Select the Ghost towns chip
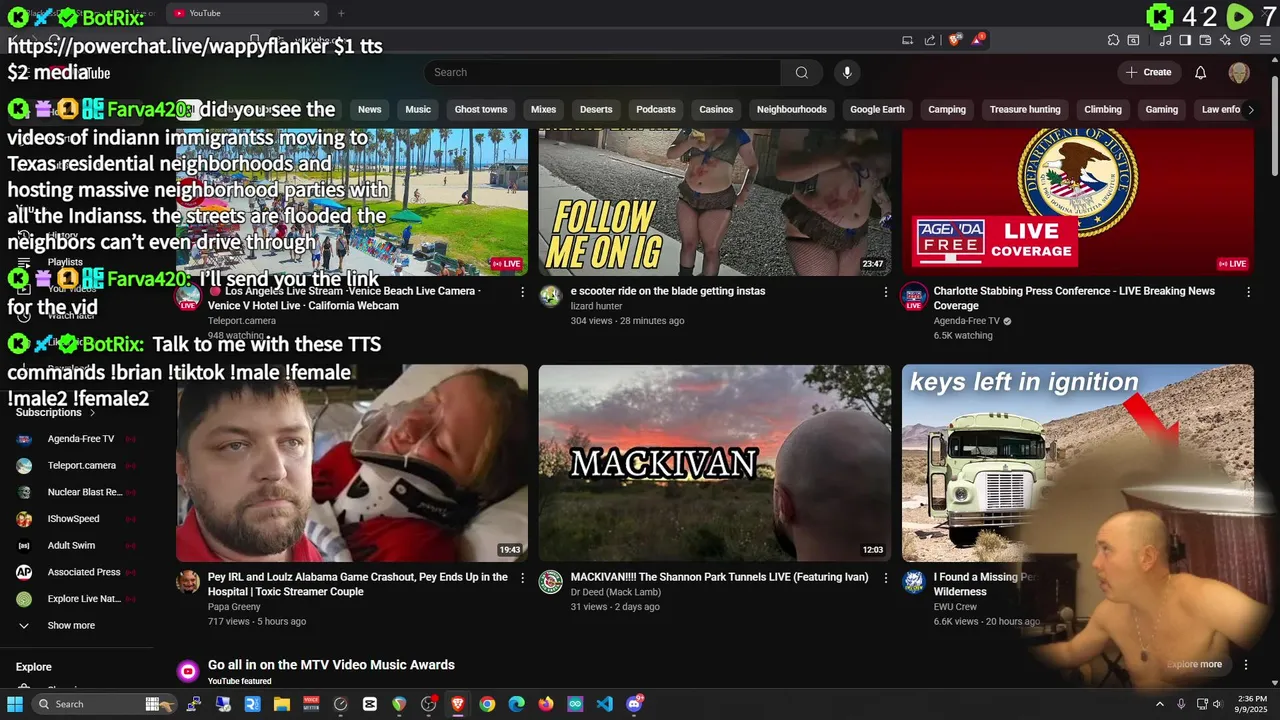 pyautogui.click(x=481, y=109)
